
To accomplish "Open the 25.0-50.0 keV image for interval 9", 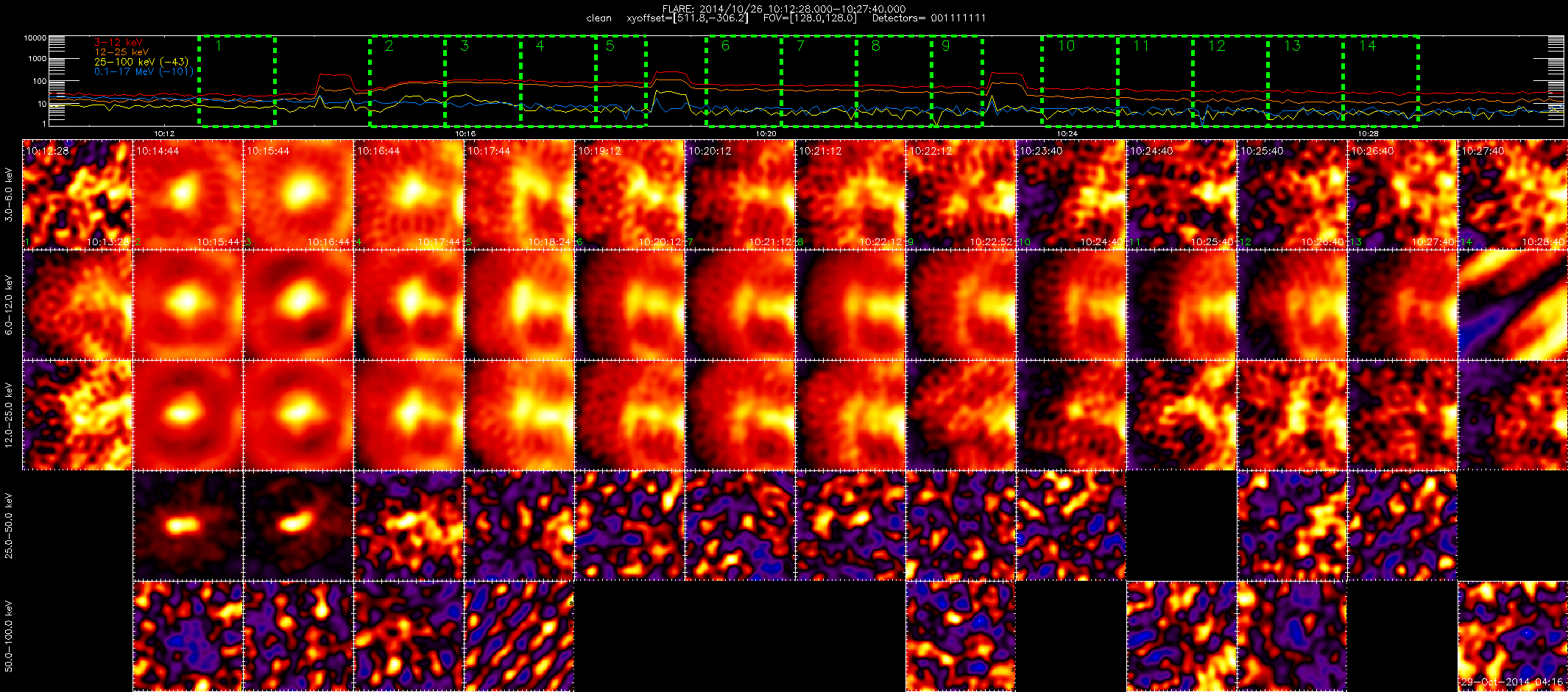I will pos(961,526).
